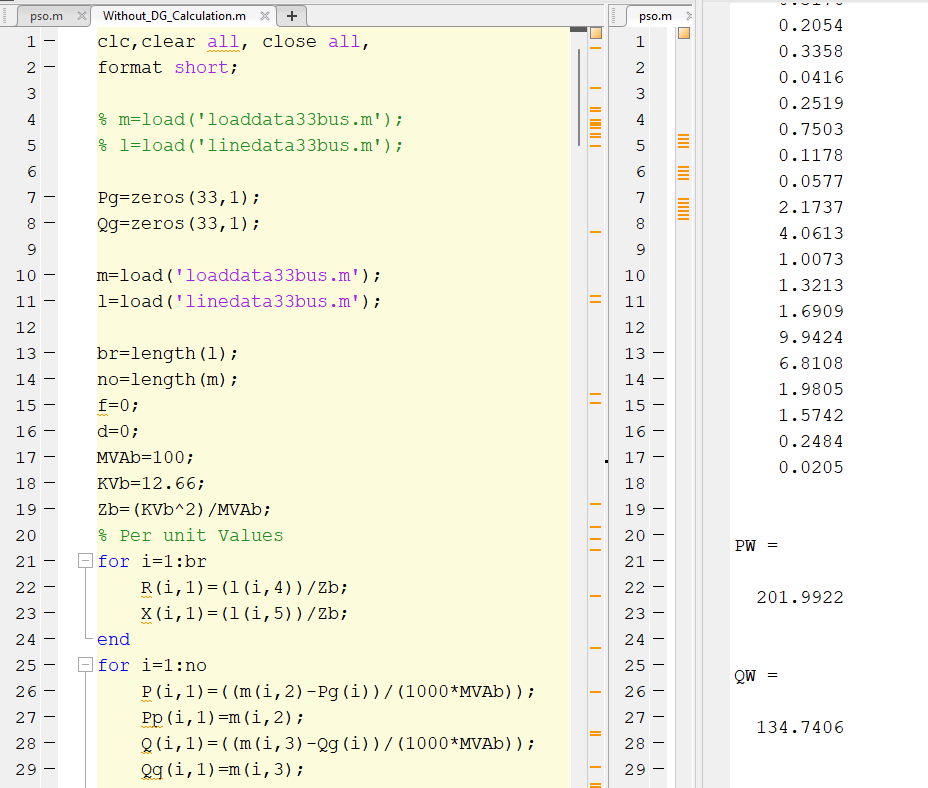Open a new editor tab with plus button

(x=292, y=16)
